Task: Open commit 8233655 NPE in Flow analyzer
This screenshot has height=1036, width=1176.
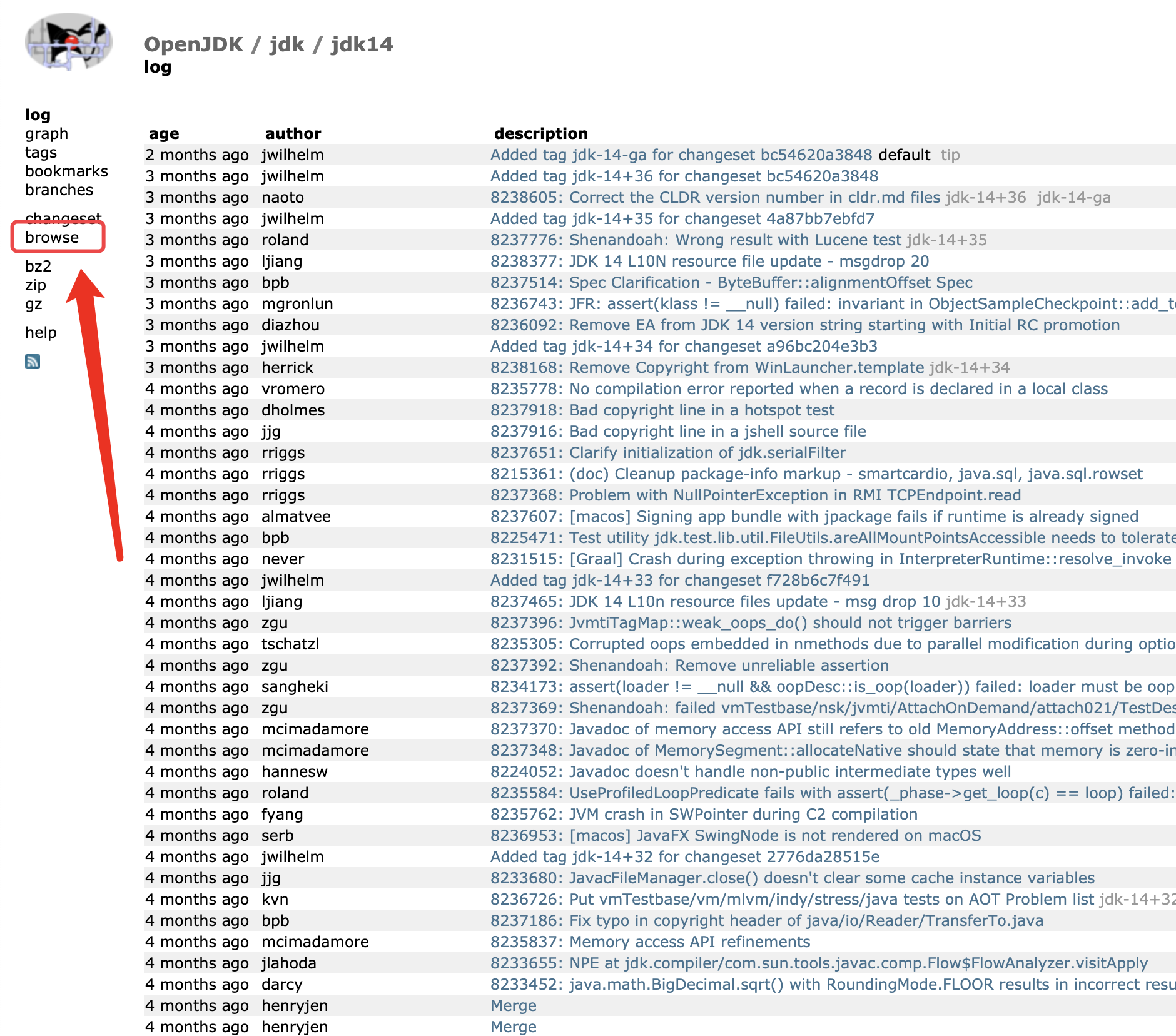Action: (819, 963)
